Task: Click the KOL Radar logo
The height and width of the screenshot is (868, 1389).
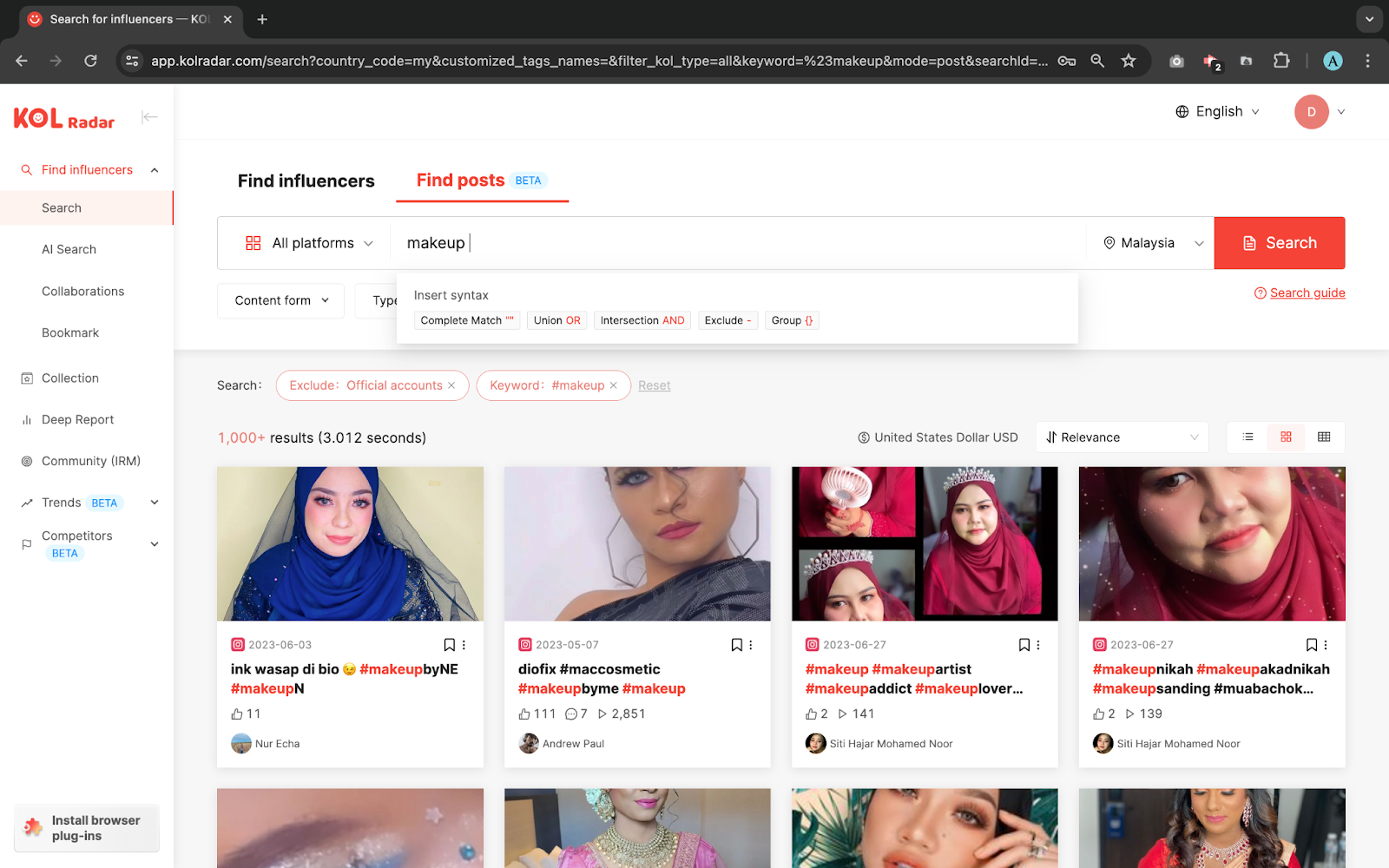Action: (x=64, y=119)
